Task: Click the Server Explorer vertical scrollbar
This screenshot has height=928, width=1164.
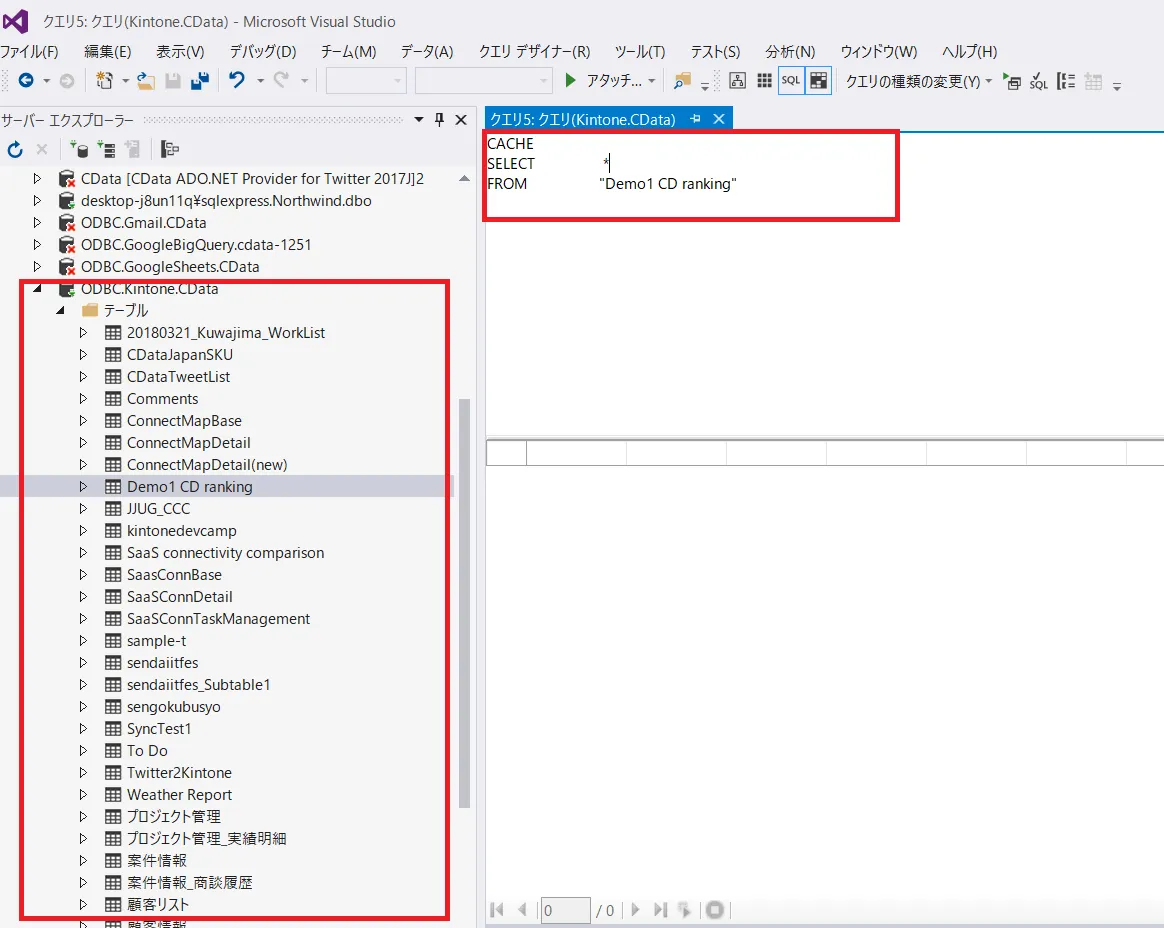Action: point(463,600)
